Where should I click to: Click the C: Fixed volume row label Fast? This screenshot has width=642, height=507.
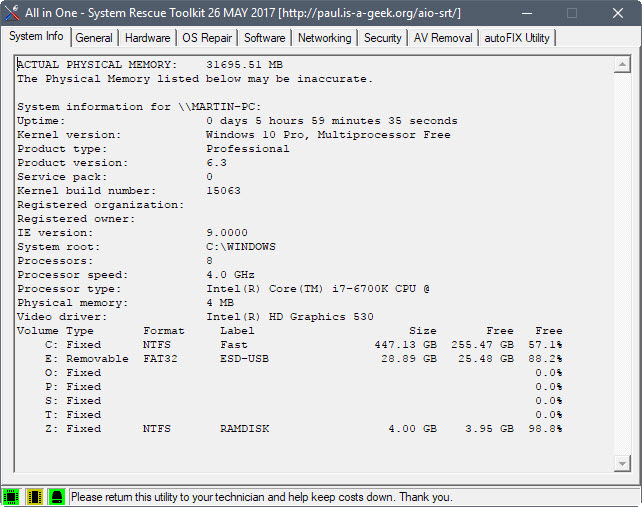(234, 345)
